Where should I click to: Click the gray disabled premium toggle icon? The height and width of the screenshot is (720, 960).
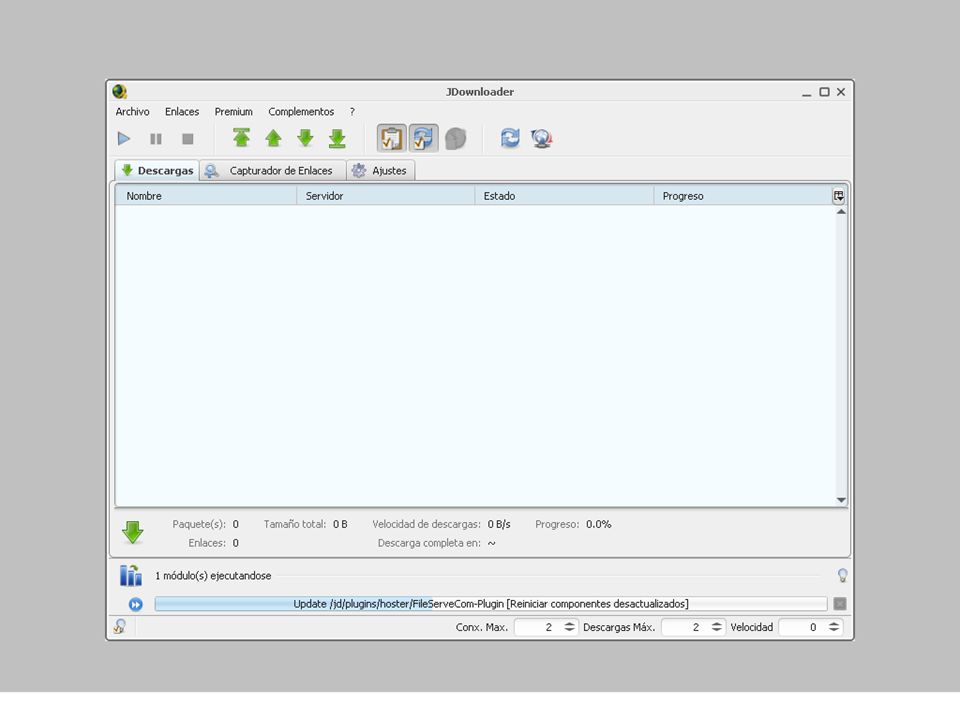(x=456, y=138)
